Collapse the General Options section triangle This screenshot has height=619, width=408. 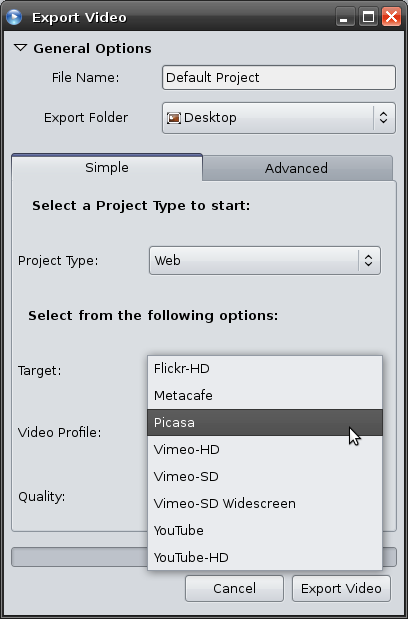[20, 48]
